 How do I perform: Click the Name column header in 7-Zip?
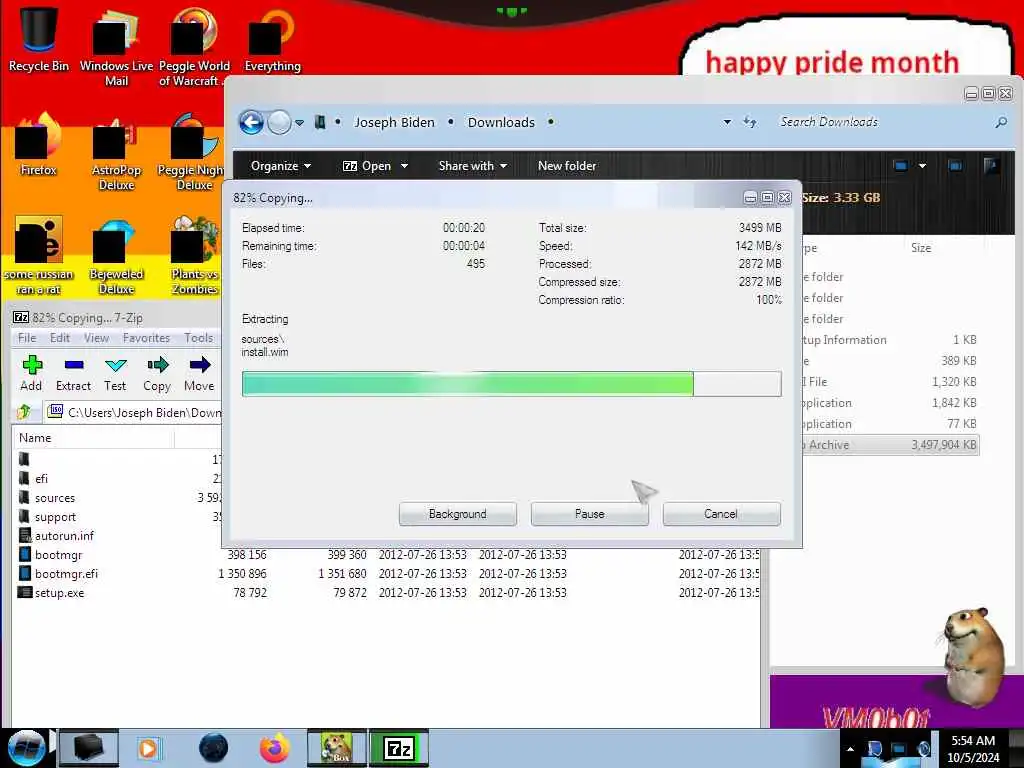pos(93,438)
